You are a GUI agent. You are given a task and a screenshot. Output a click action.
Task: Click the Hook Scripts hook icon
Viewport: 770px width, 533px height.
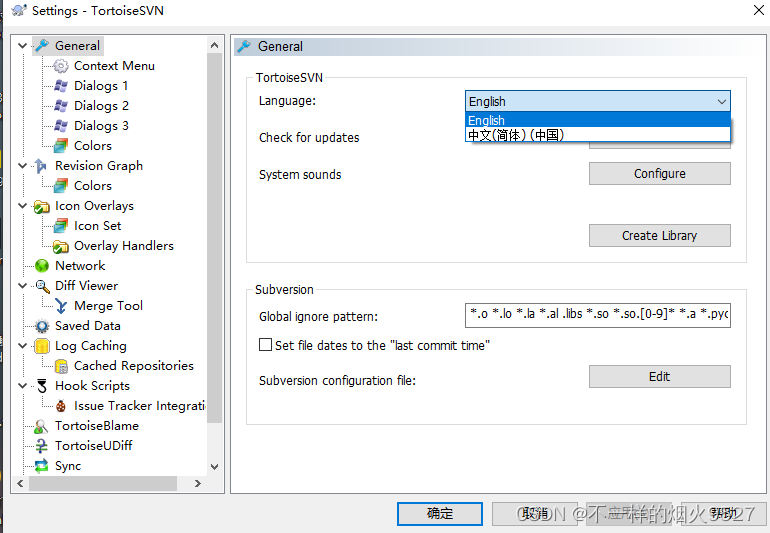[42, 386]
